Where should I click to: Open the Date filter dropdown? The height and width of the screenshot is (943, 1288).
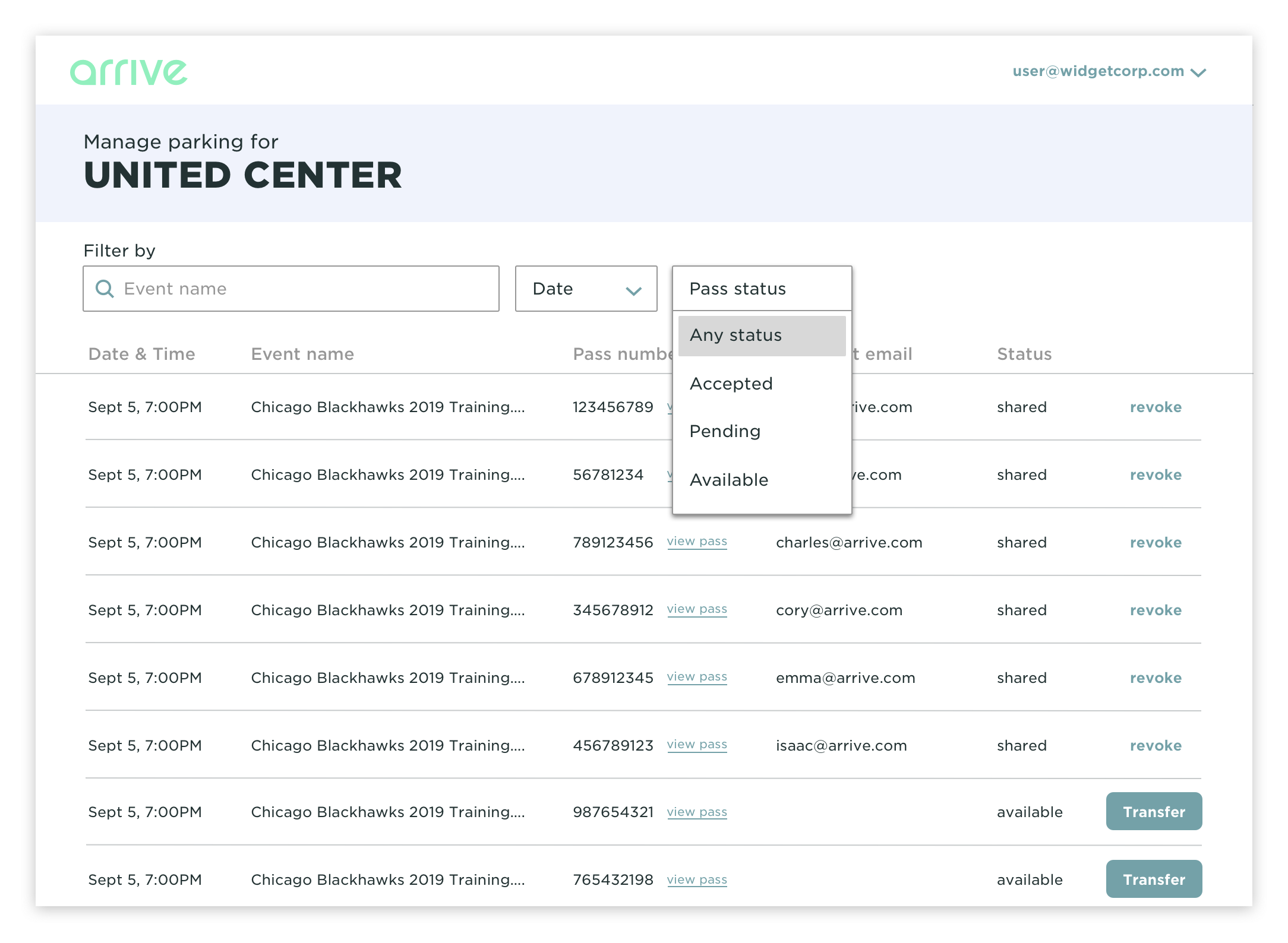586,289
